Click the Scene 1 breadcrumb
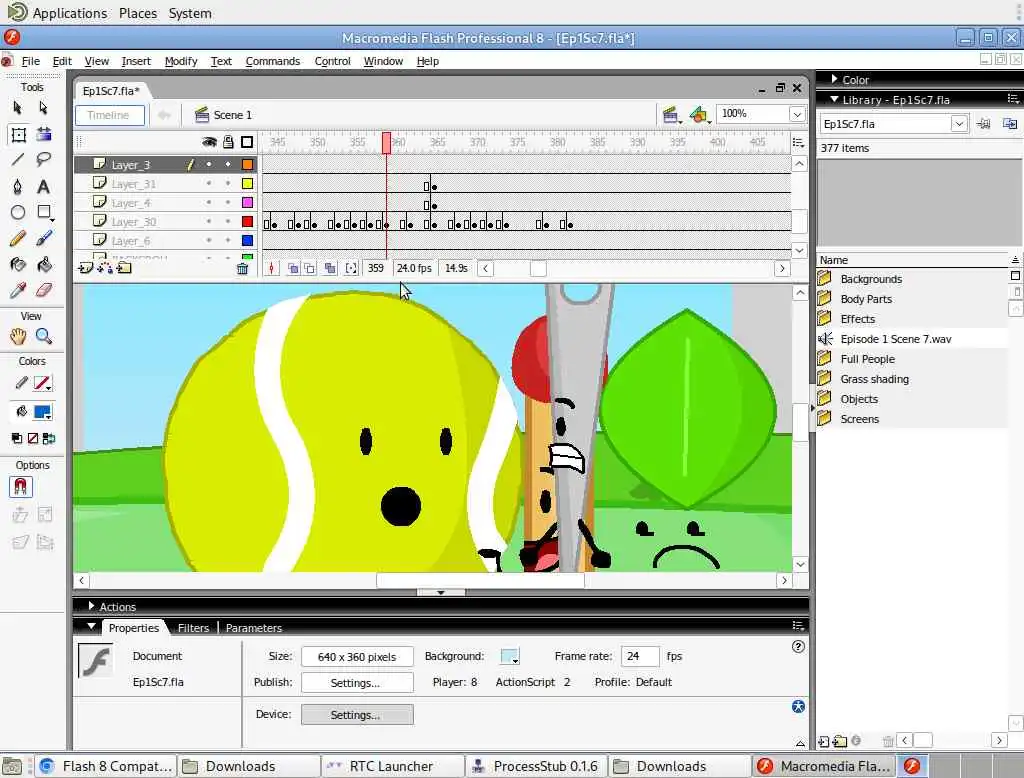This screenshot has width=1024, height=778. (223, 115)
